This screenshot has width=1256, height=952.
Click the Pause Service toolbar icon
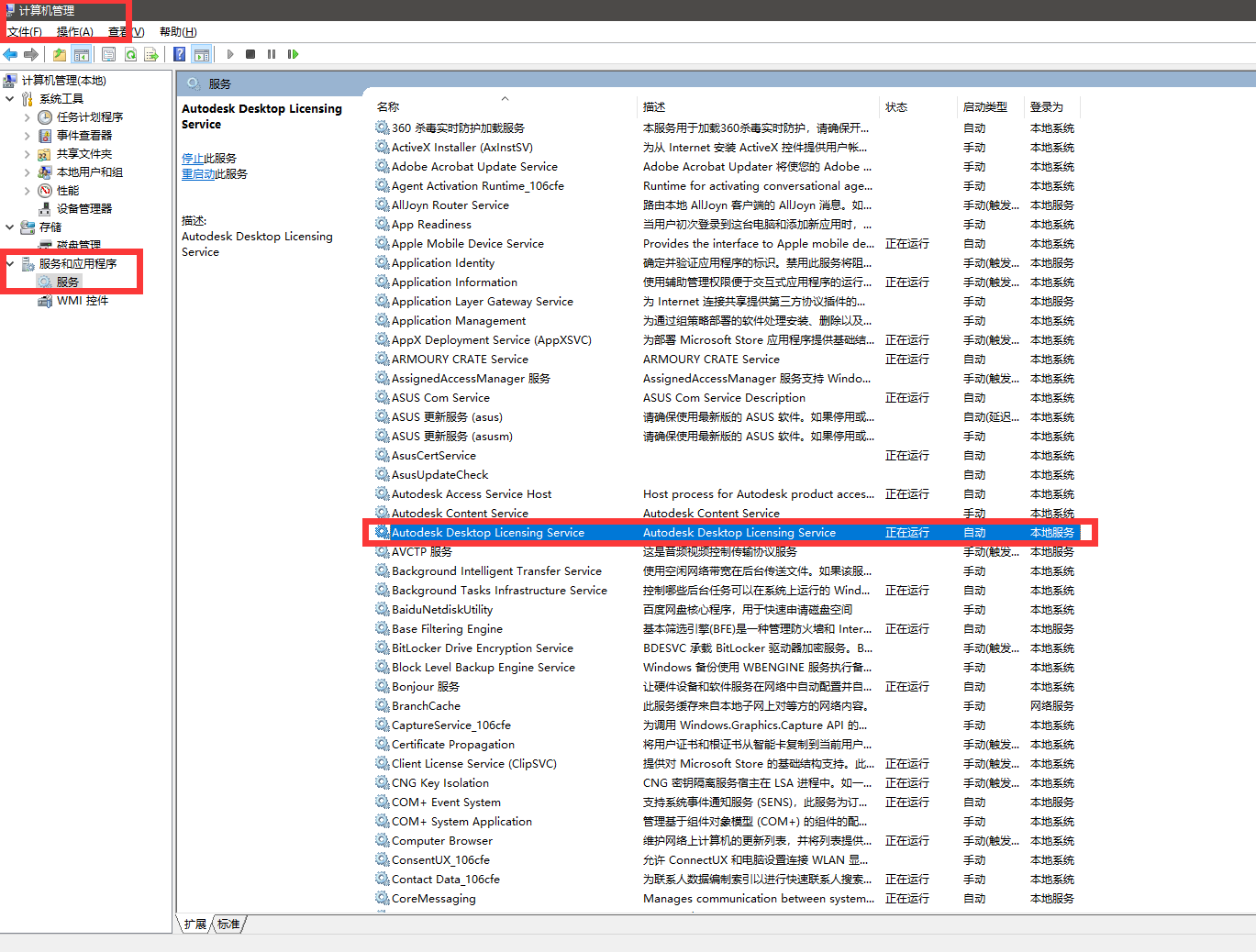[272, 54]
